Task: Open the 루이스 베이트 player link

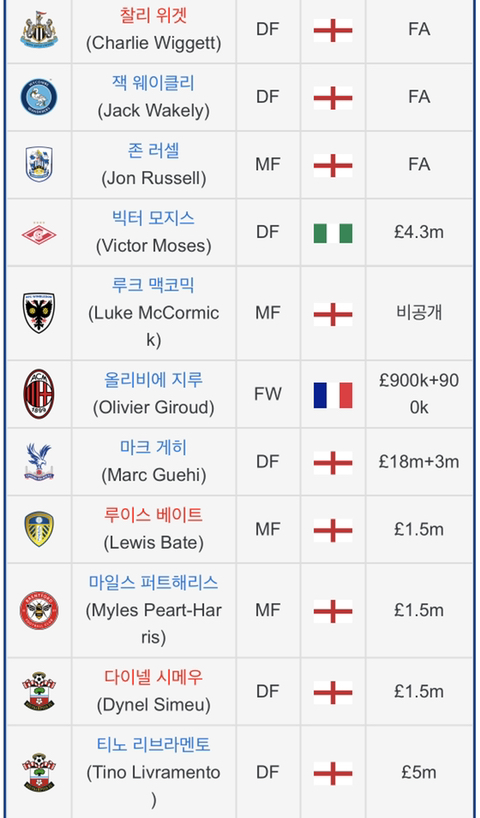Action: pyautogui.click(x=153, y=515)
